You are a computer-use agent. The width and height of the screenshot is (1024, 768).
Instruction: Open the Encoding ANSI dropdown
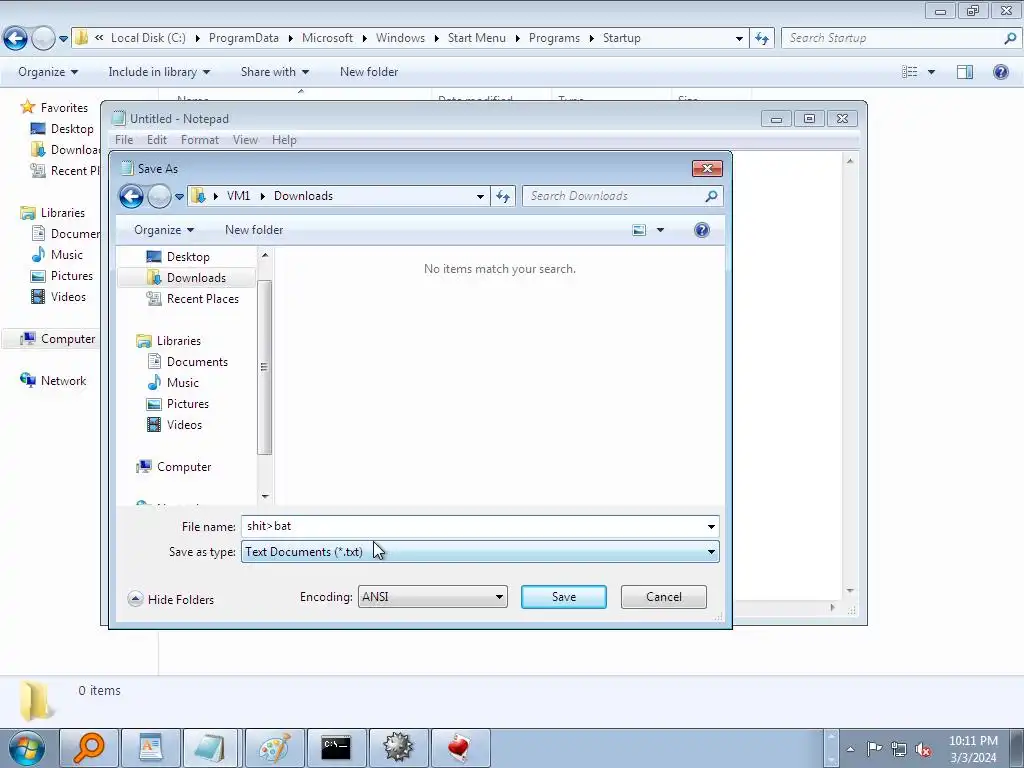click(432, 597)
